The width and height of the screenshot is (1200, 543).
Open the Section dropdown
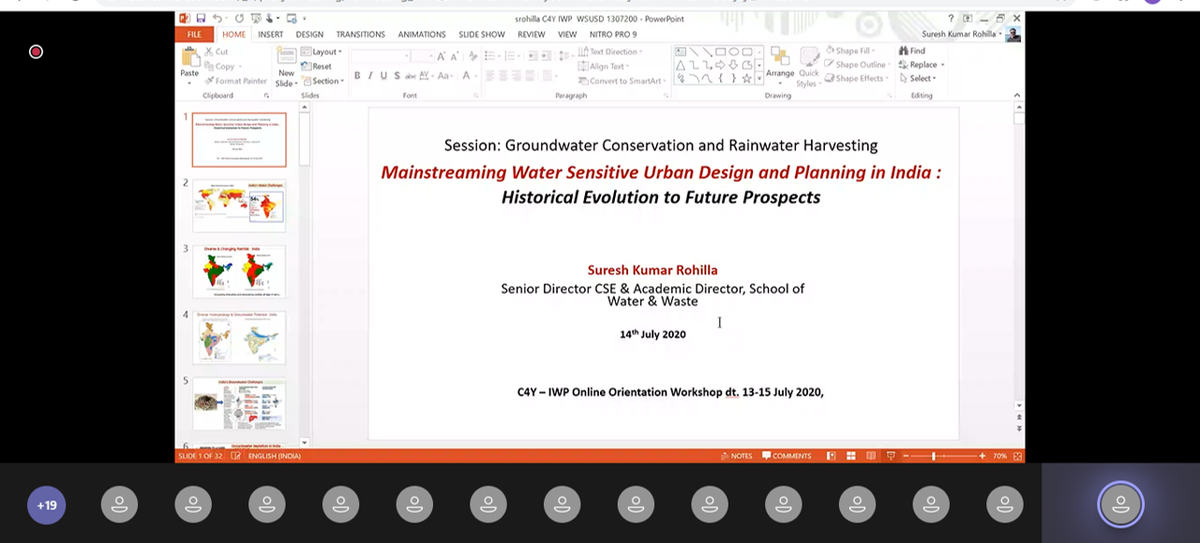(x=323, y=81)
